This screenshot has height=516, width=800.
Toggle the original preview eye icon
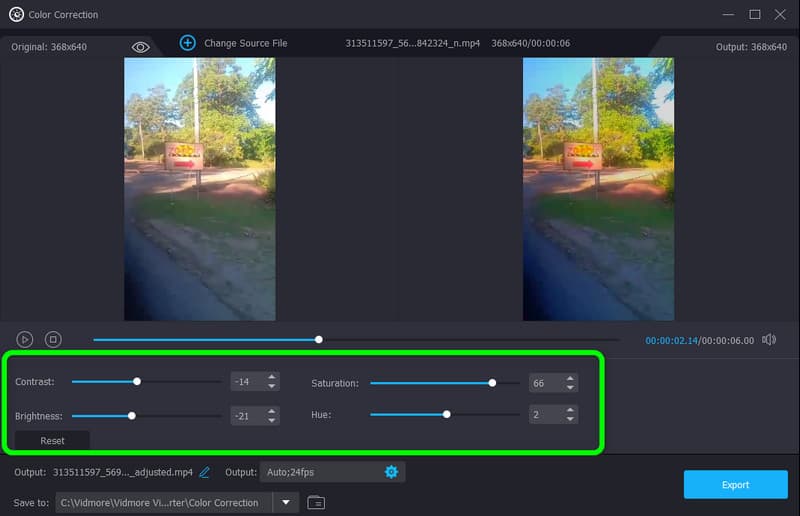pyautogui.click(x=140, y=47)
